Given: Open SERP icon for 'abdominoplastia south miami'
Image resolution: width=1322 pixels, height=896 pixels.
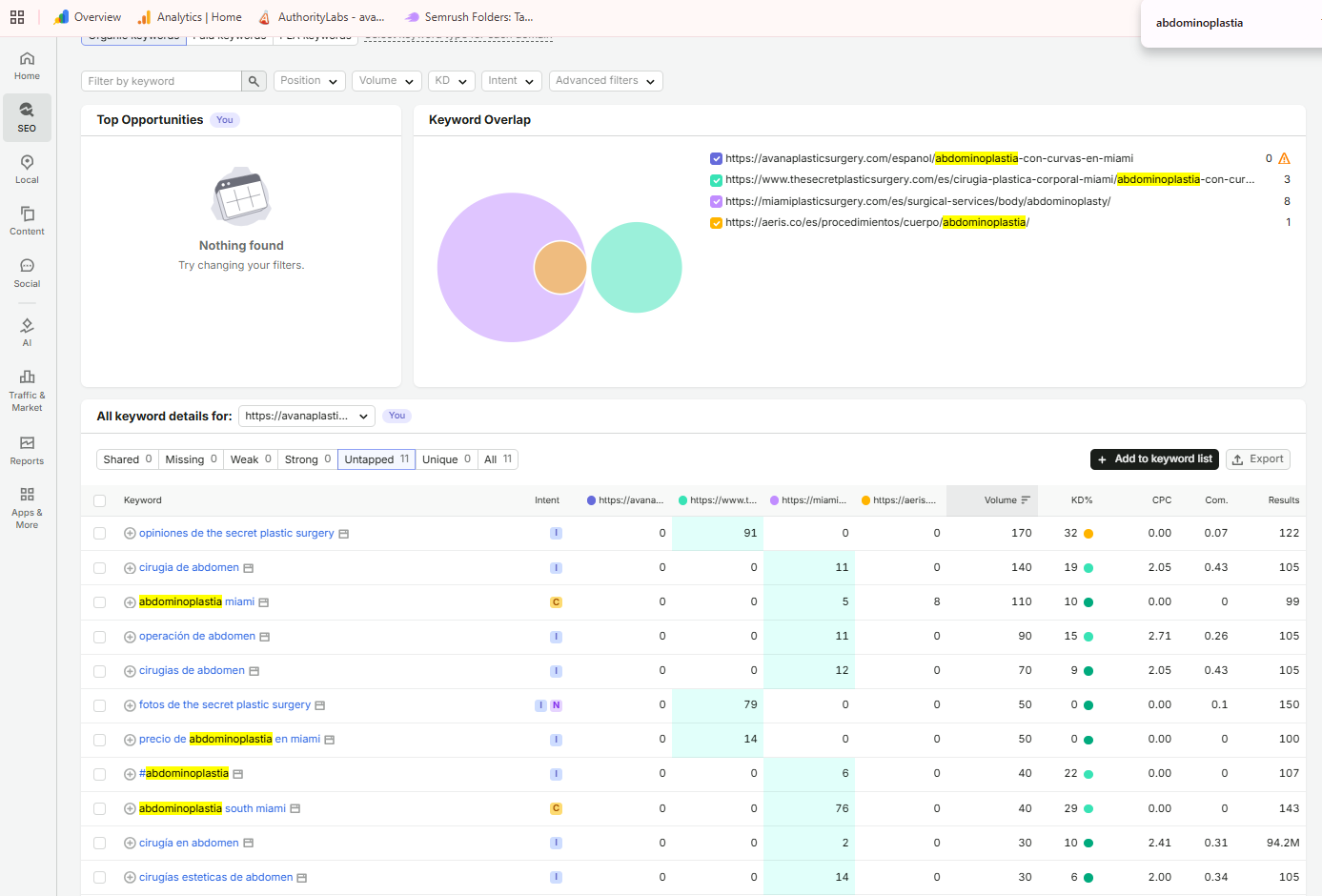Looking at the screenshot, I should pos(295,808).
